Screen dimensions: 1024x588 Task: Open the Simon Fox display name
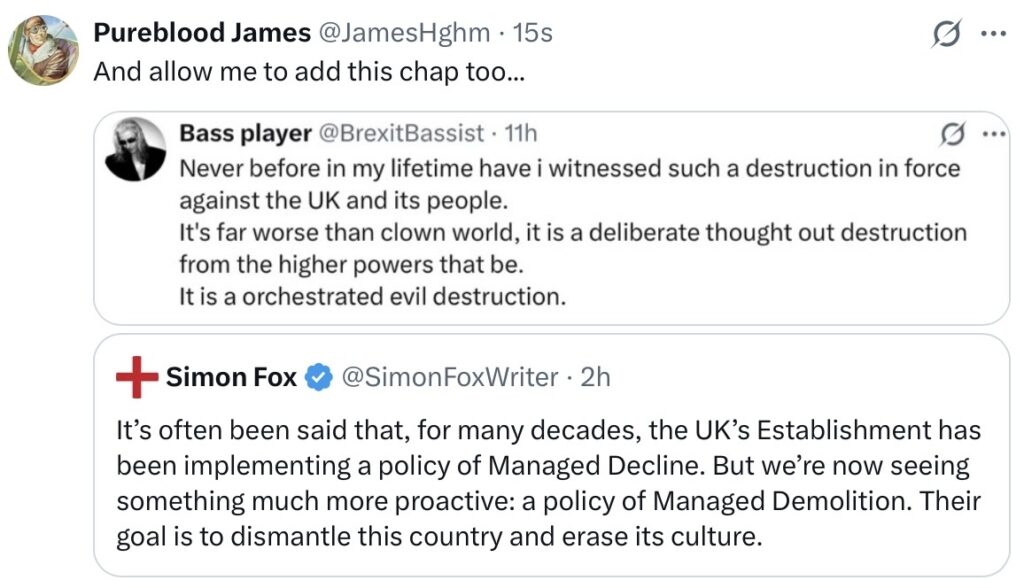click(x=231, y=377)
